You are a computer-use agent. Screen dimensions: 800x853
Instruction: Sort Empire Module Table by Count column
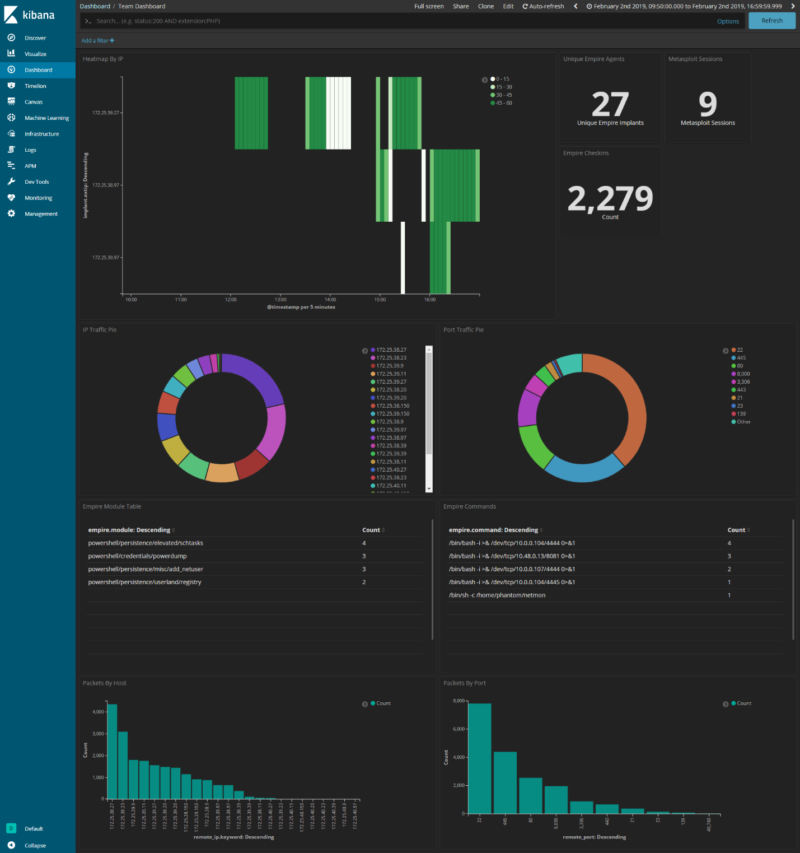point(372,530)
